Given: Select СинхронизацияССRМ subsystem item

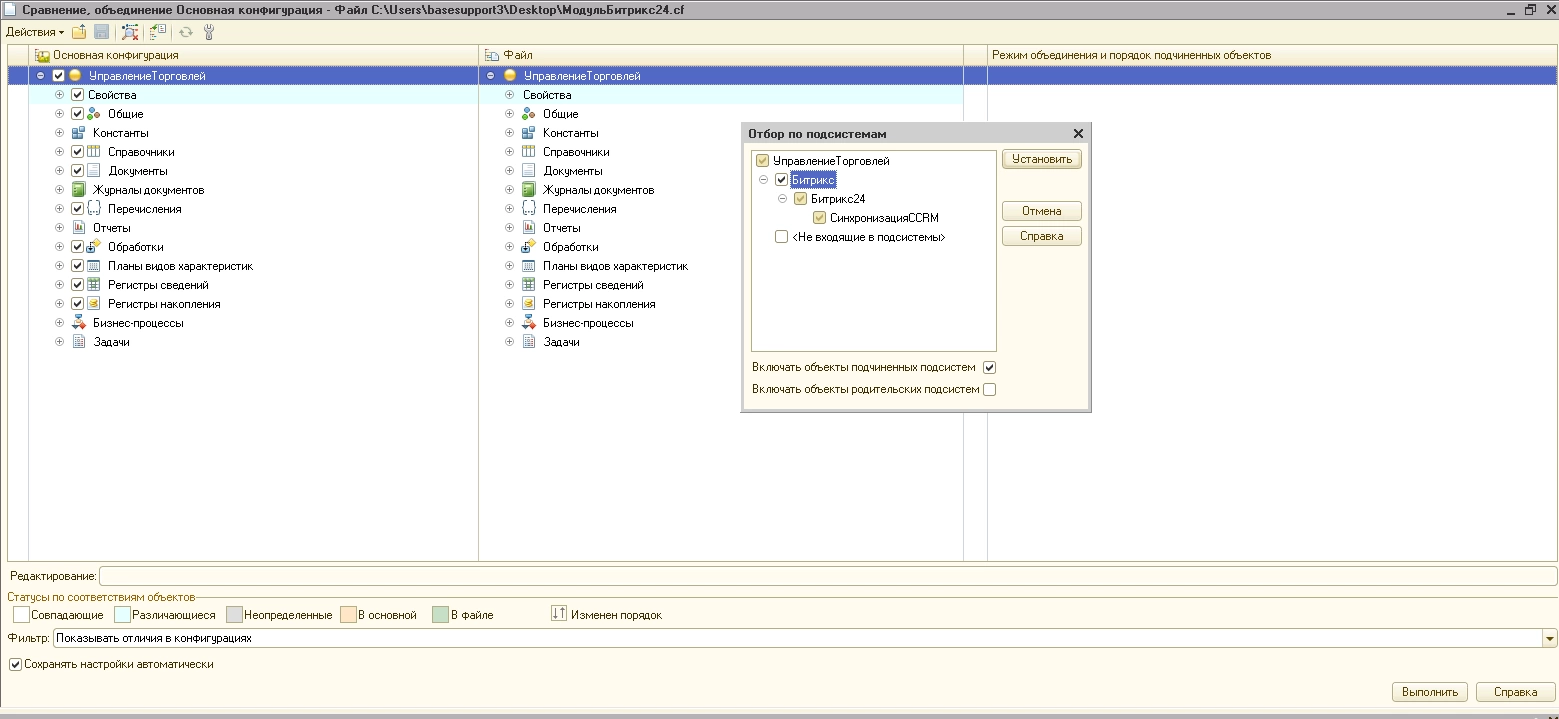Looking at the screenshot, I should coord(884,218).
